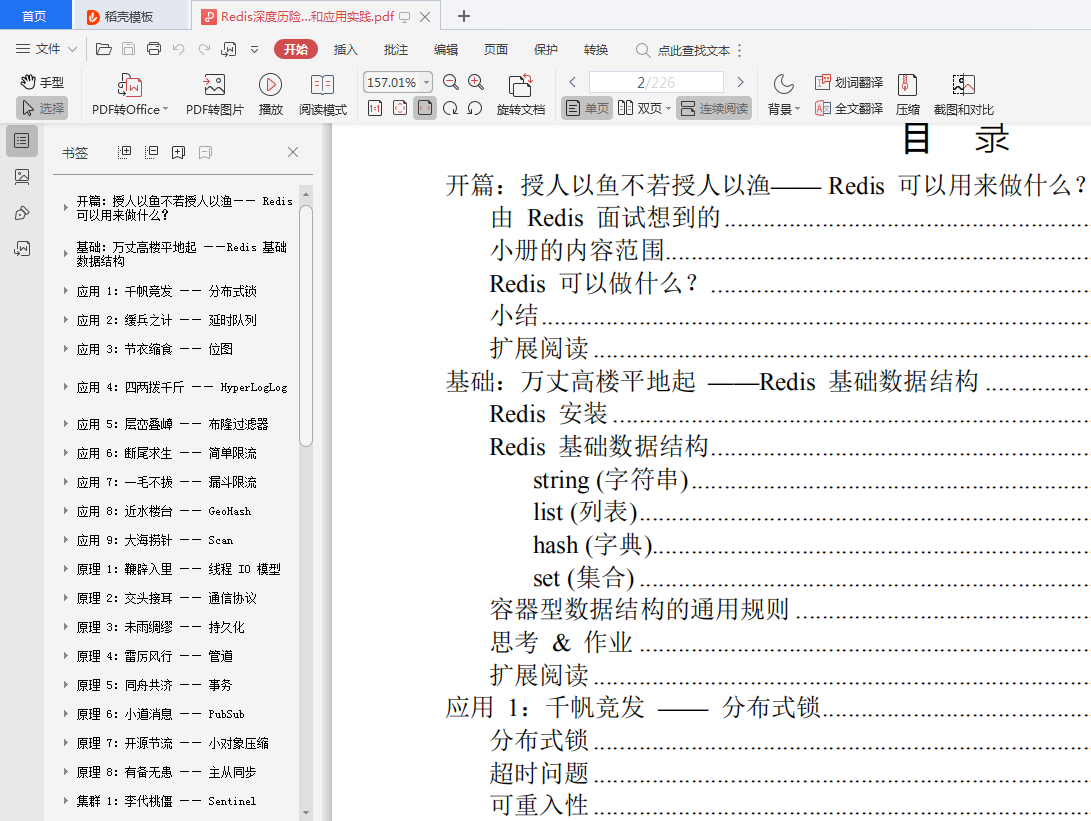Toggle 连续阅读 continuous reading
This screenshot has width=1091, height=821.
(714, 108)
